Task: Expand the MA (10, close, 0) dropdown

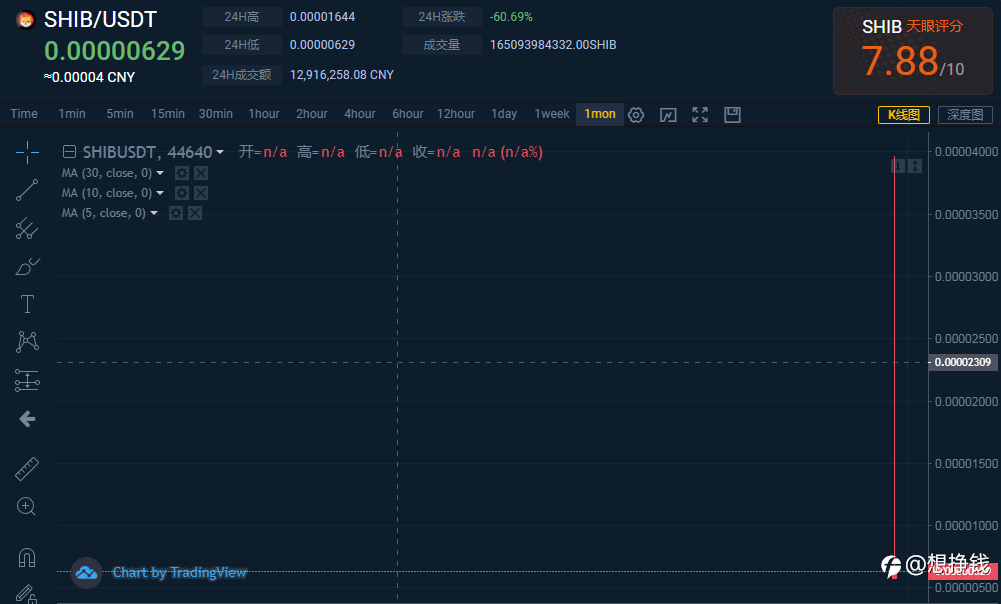Action: [160, 193]
